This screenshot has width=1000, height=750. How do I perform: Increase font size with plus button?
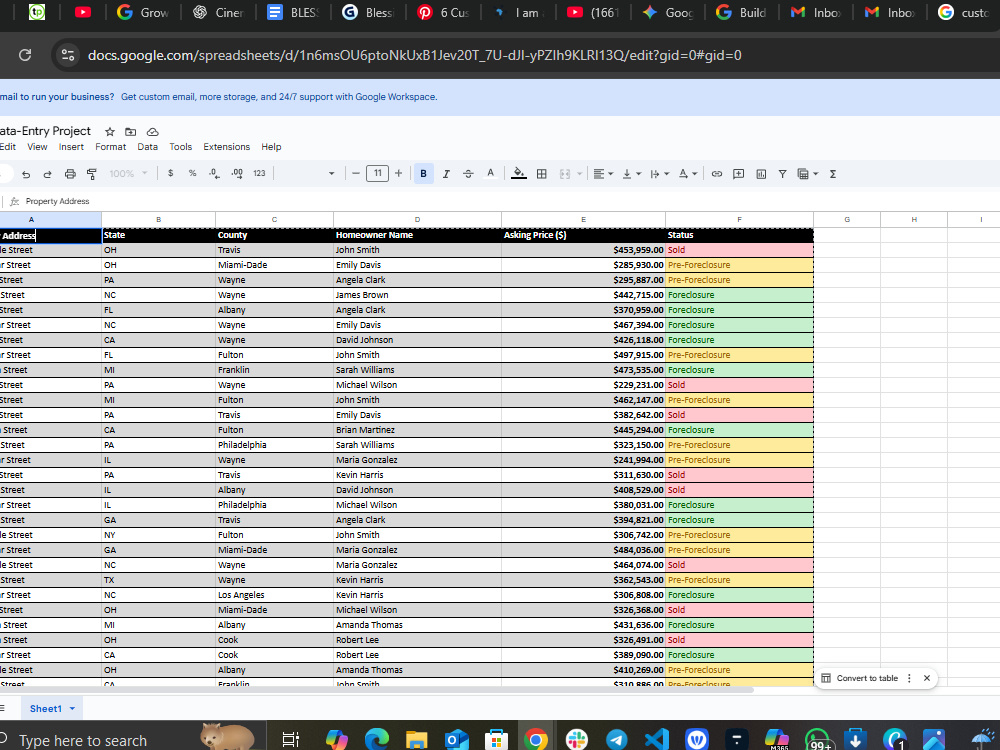click(x=399, y=173)
